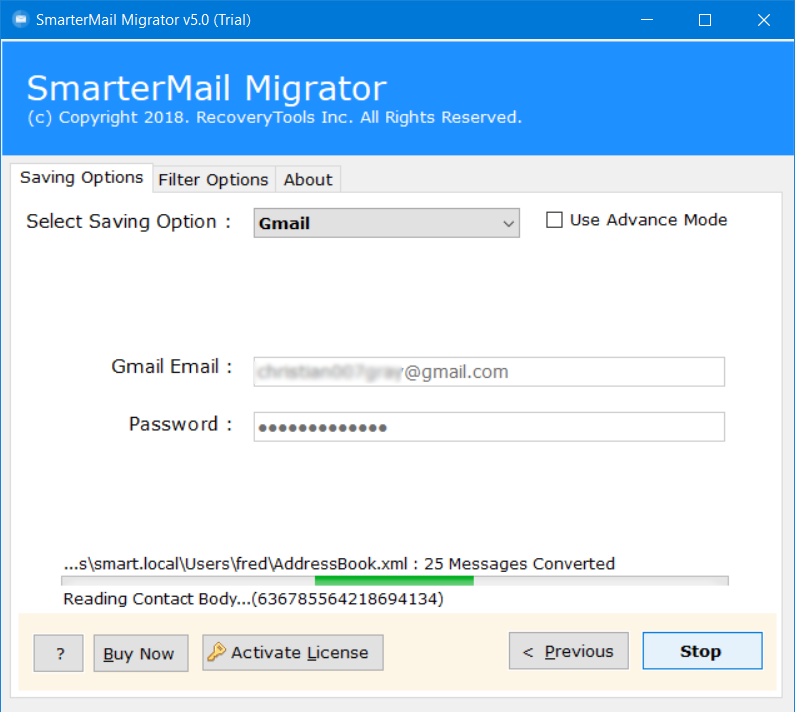The height and width of the screenshot is (712, 795).
Task: Click the copyright RecoveryTools Inc. banner text
Action: point(274,117)
